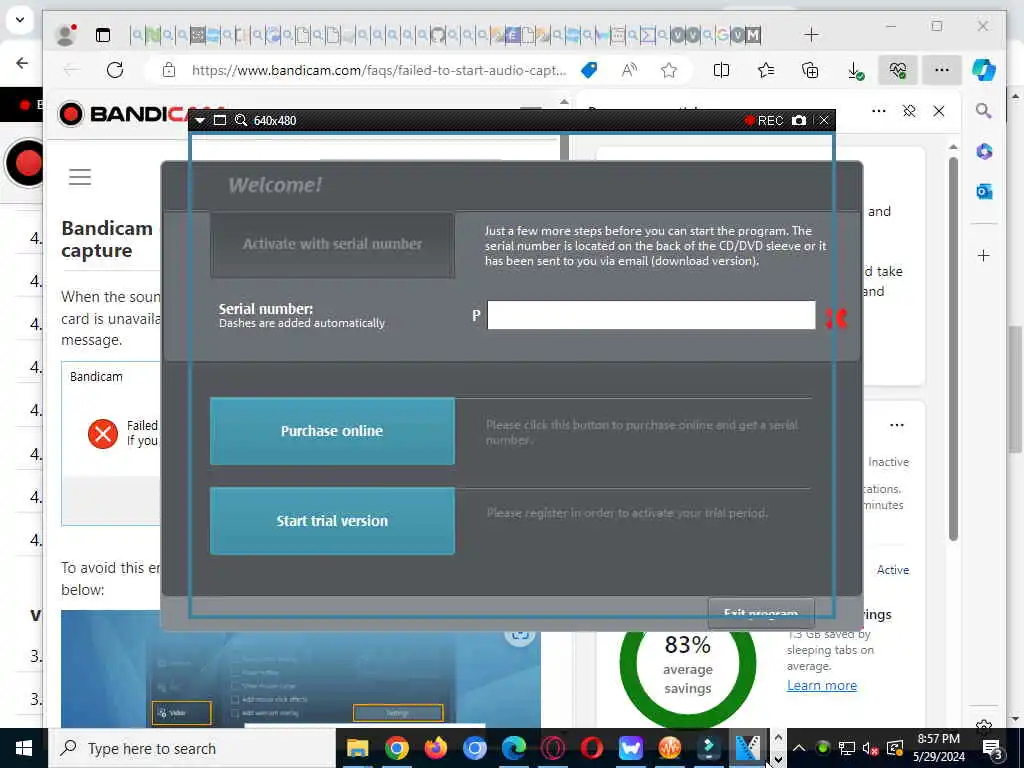The image size is (1024, 768).
Task: Click the Learn more link
Action: (x=822, y=685)
